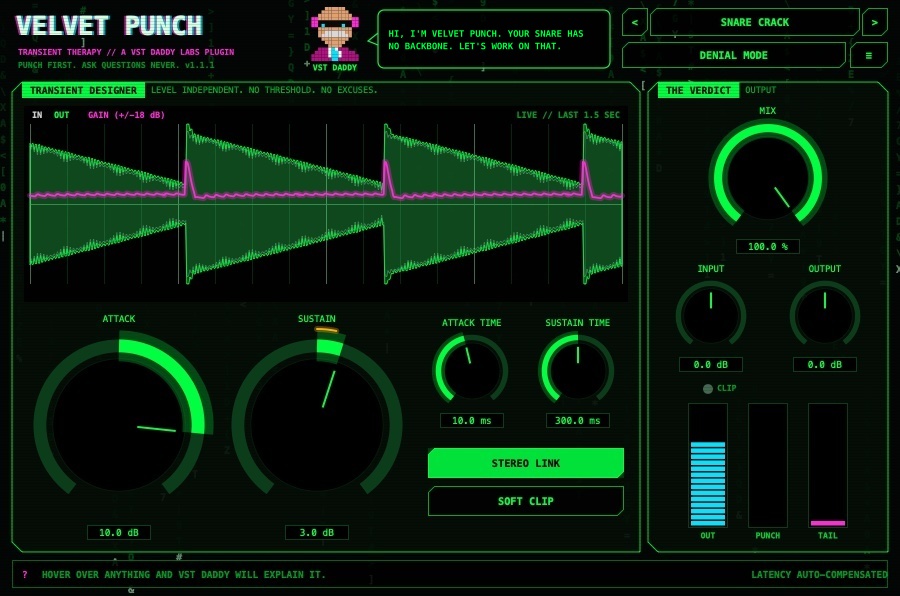900x596 pixels.
Task: Click the 'TRANSIENT THERAPY' subtitle text
Action: (126, 52)
